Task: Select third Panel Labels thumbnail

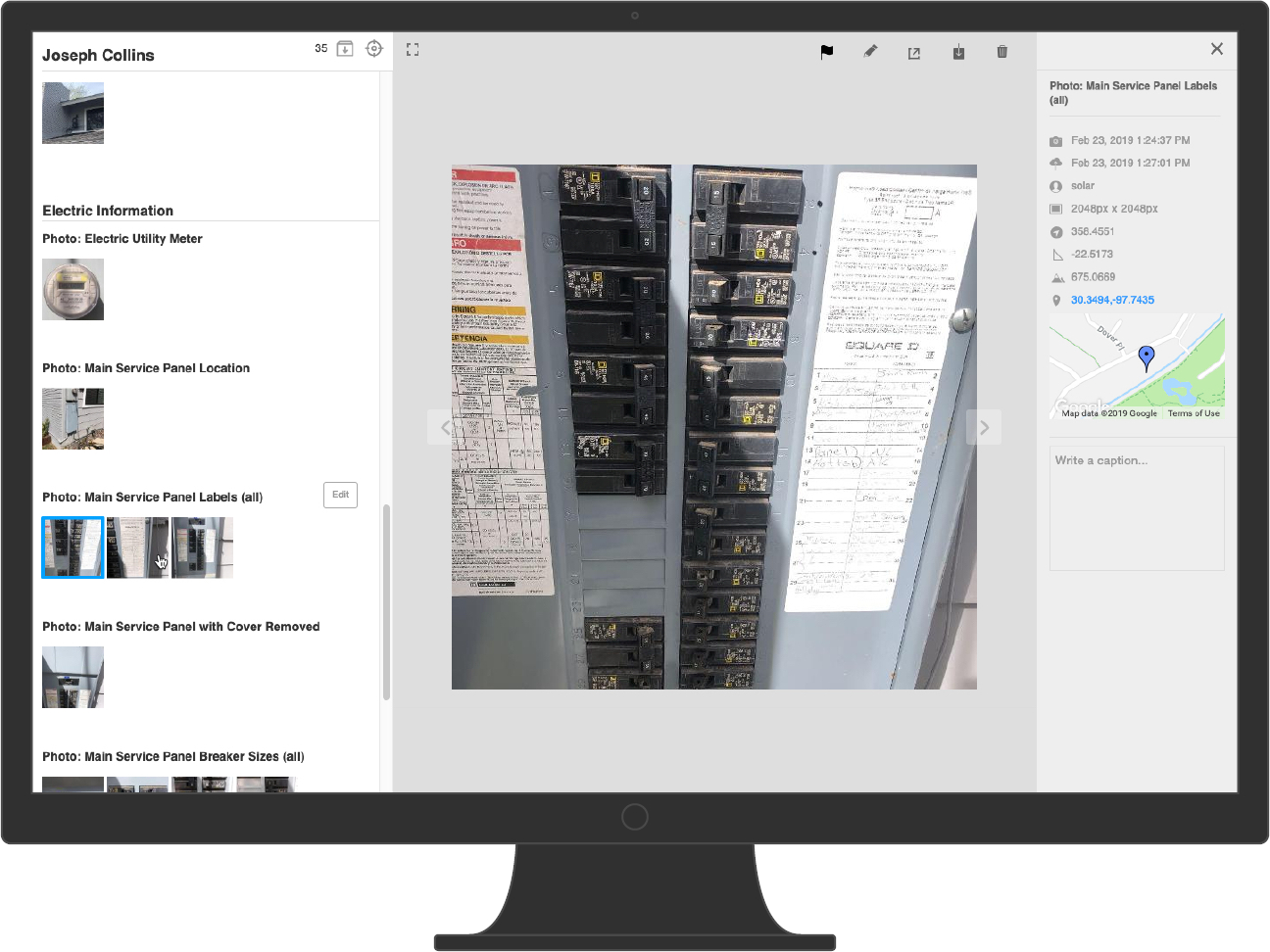Action: click(202, 547)
